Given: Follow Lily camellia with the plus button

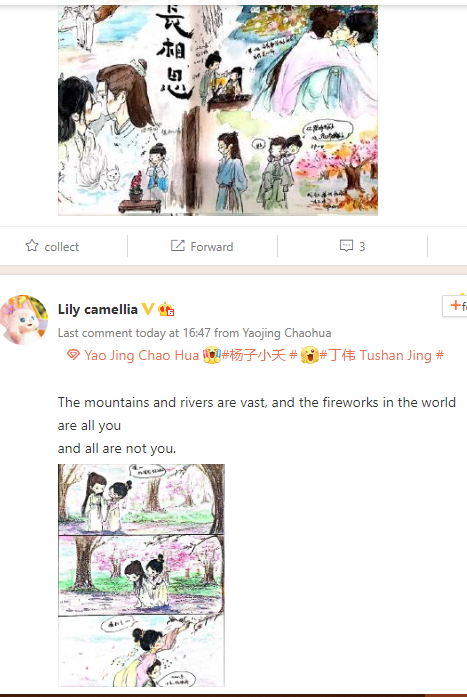Looking at the screenshot, I should [x=455, y=305].
